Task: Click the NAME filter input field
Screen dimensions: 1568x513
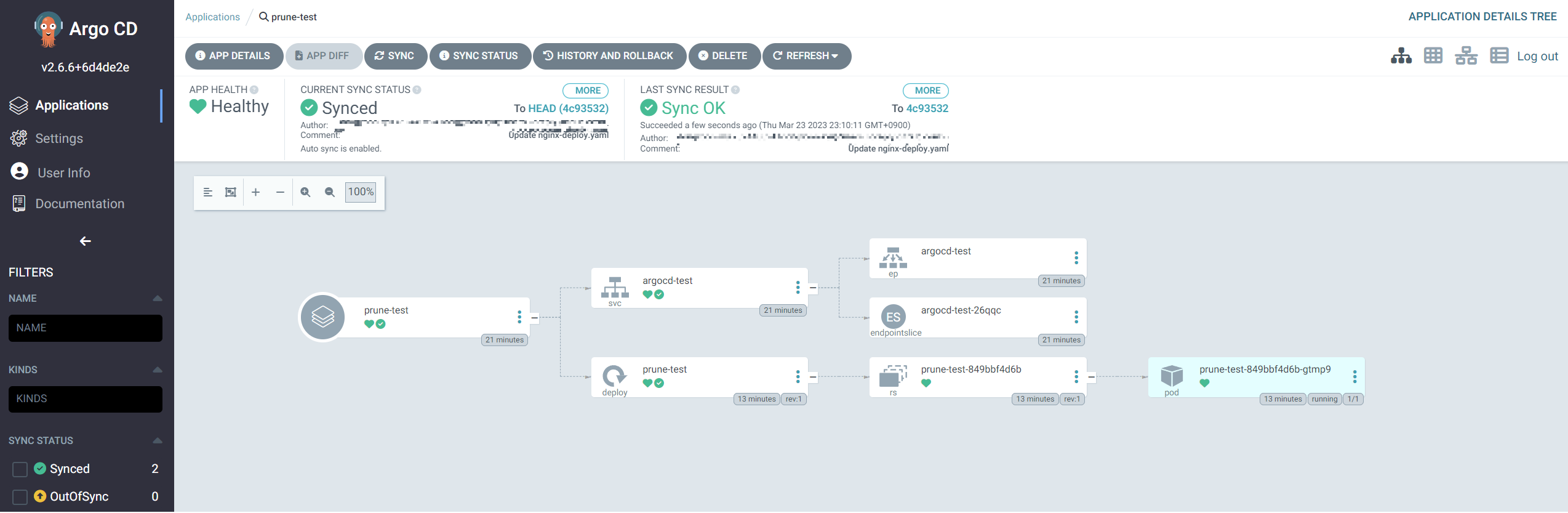Action: pyautogui.click(x=86, y=328)
